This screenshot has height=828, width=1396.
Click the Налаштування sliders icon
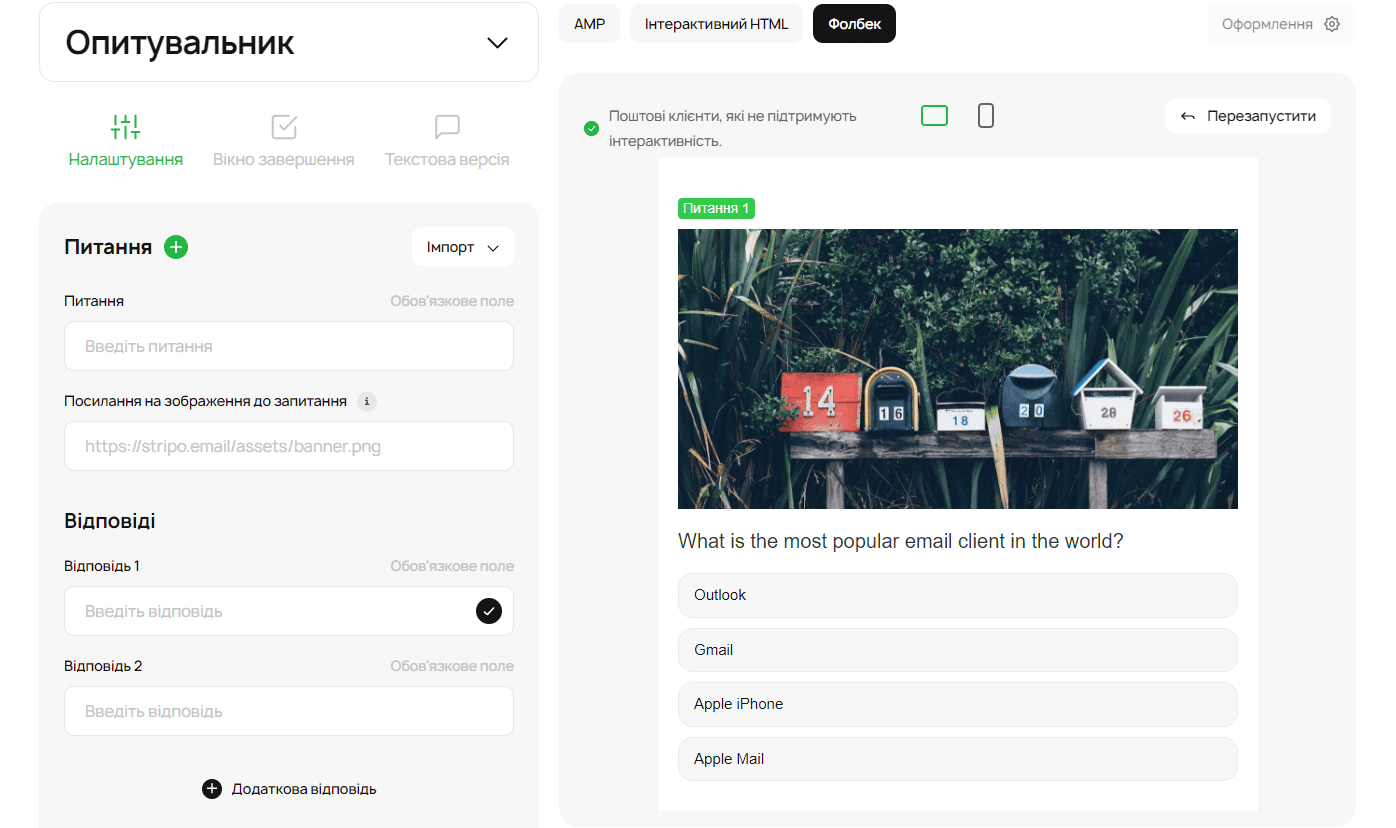click(x=126, y=127)
